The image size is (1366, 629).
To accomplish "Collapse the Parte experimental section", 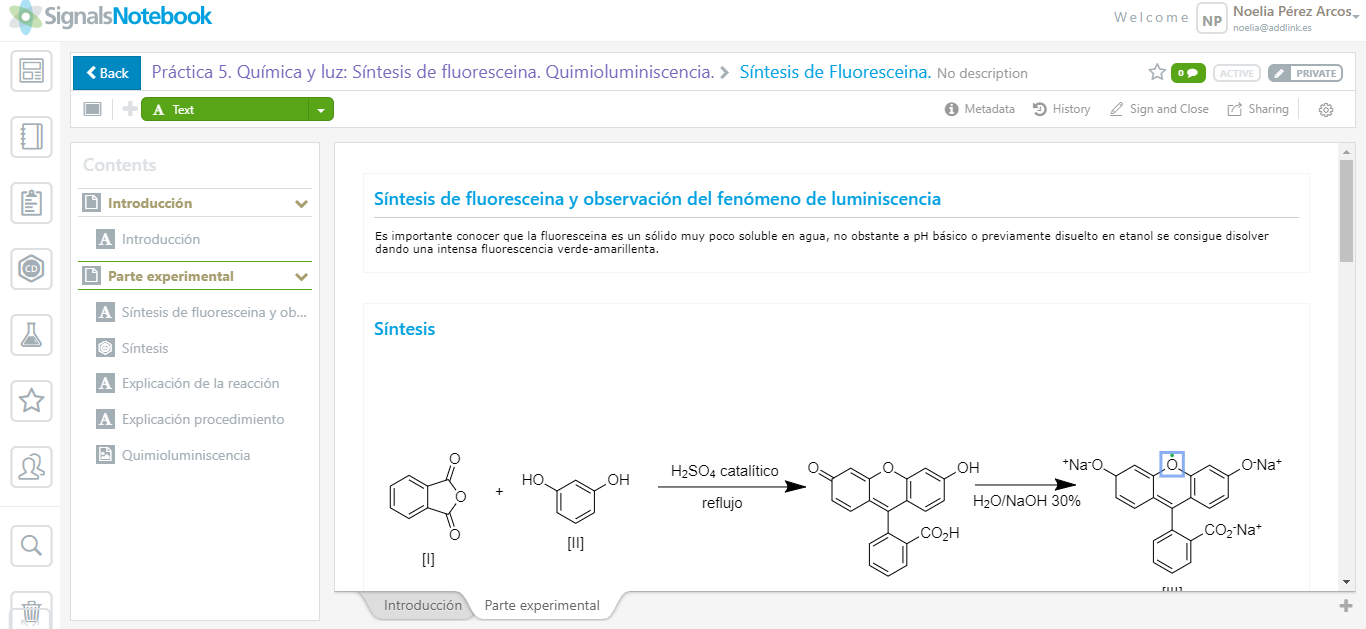I will tap(301, 277).
